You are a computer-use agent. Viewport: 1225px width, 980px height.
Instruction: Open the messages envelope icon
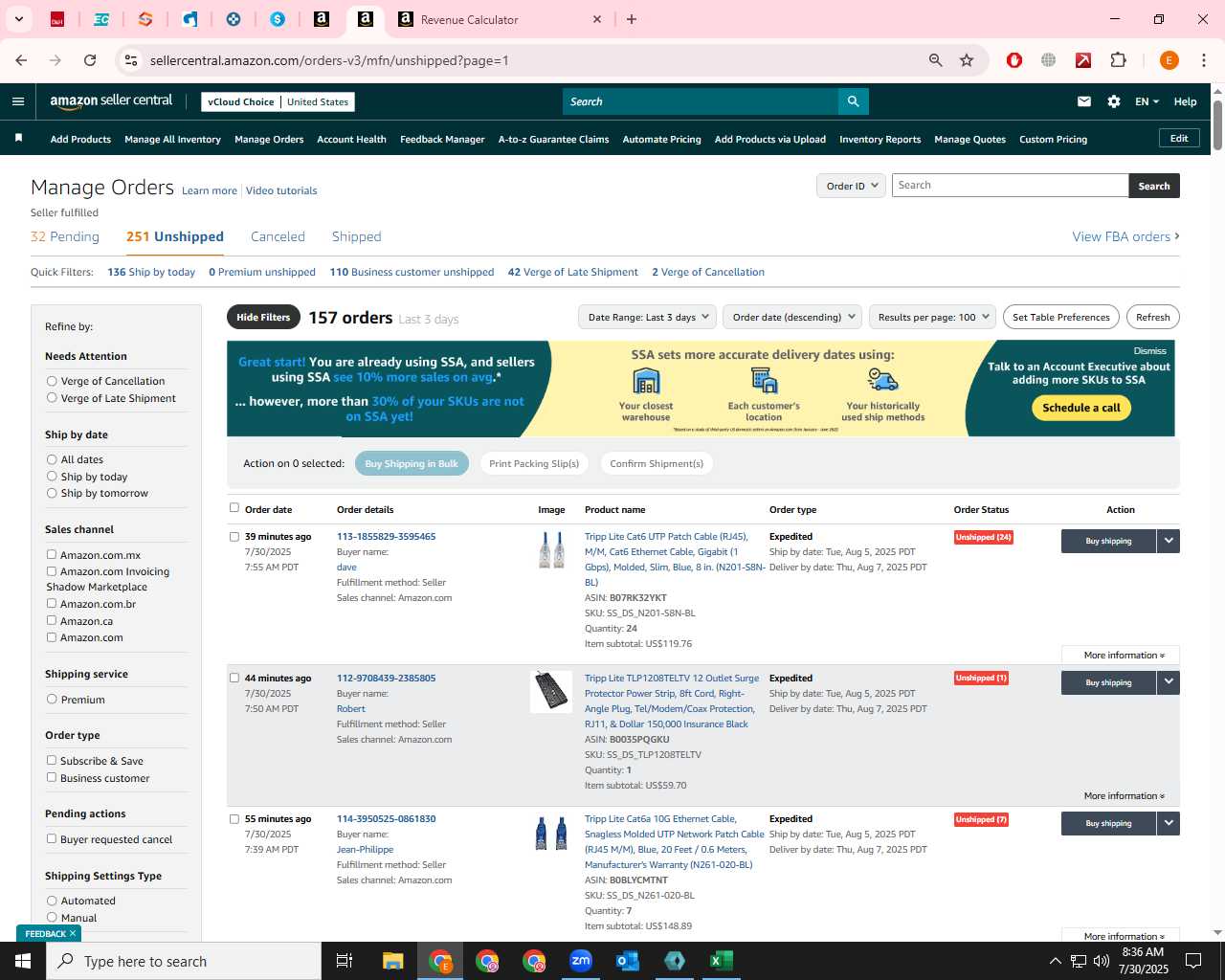point(1084,101)
